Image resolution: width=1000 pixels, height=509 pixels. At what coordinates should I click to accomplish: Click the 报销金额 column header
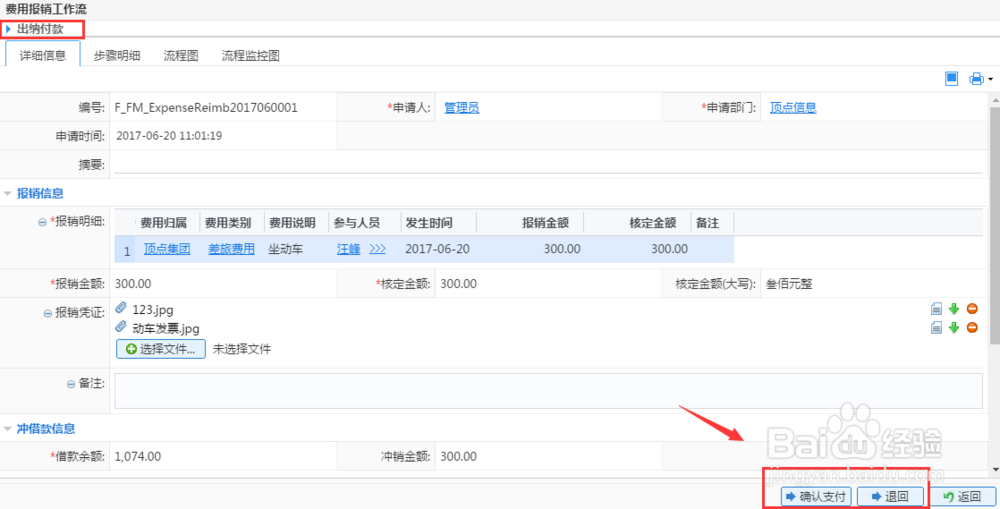(x=529, y=223)
